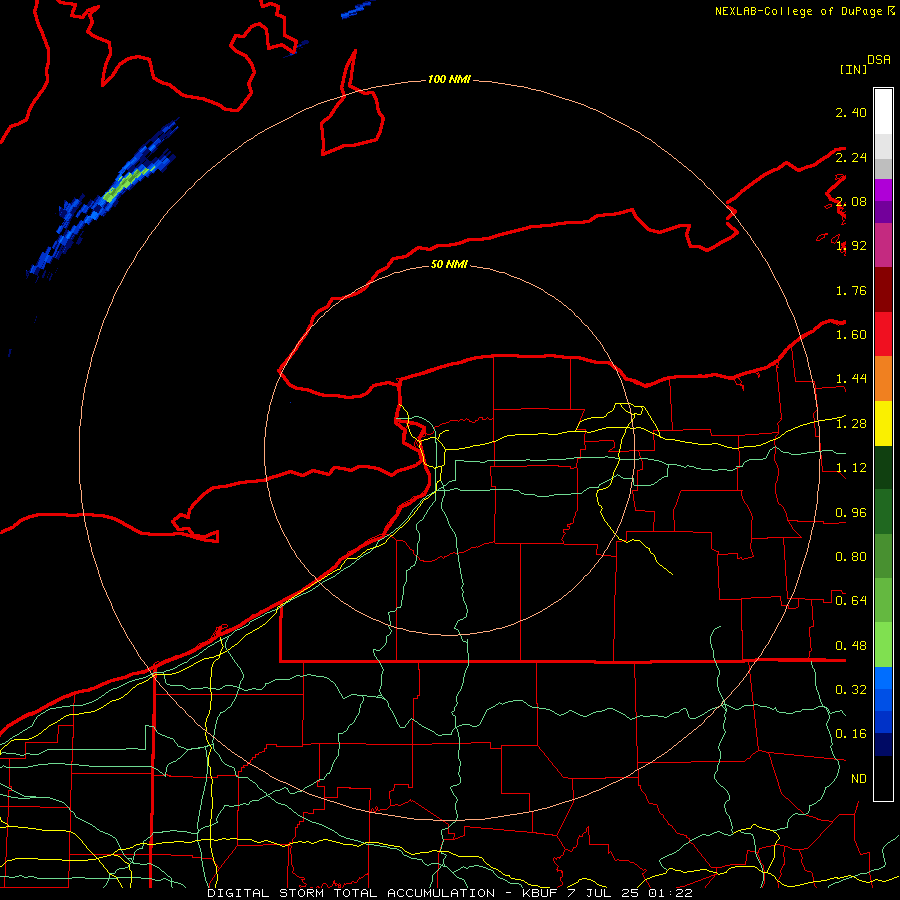Click the 1.76 legend value

[x=851, y=290]
